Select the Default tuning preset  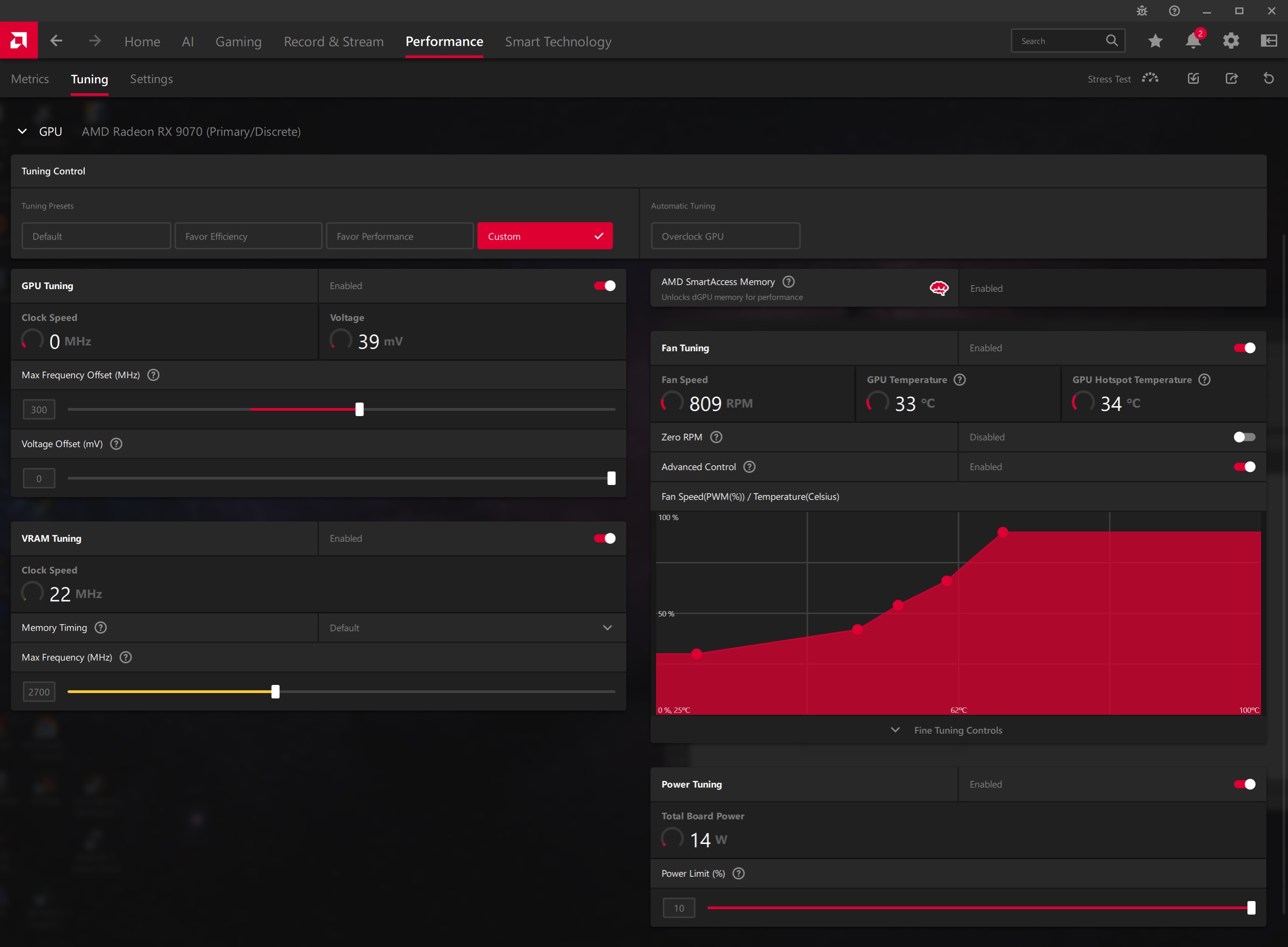coord(96,236)
